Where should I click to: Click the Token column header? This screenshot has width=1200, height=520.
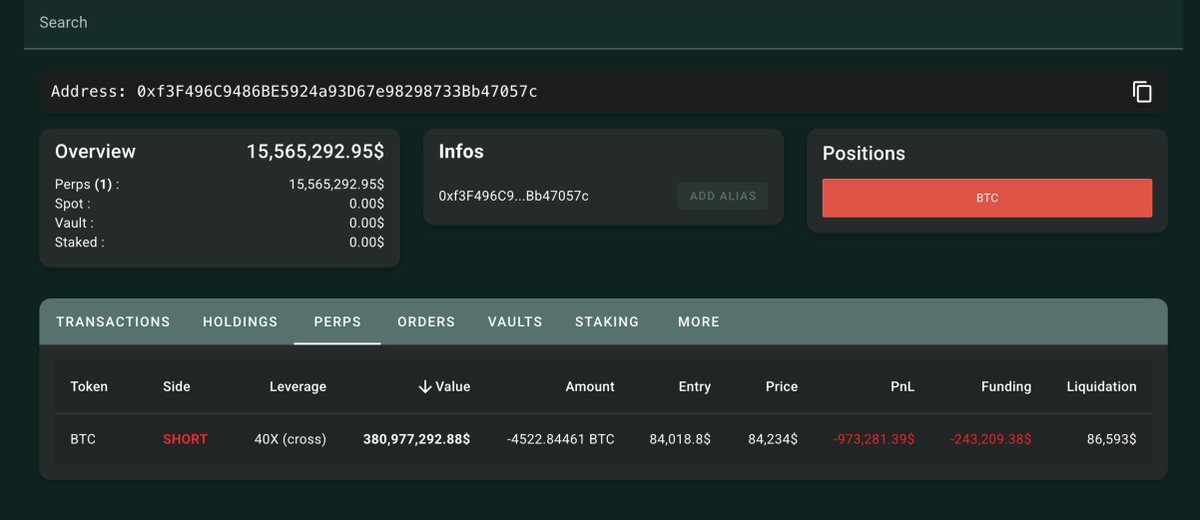[x=89, y=386]
